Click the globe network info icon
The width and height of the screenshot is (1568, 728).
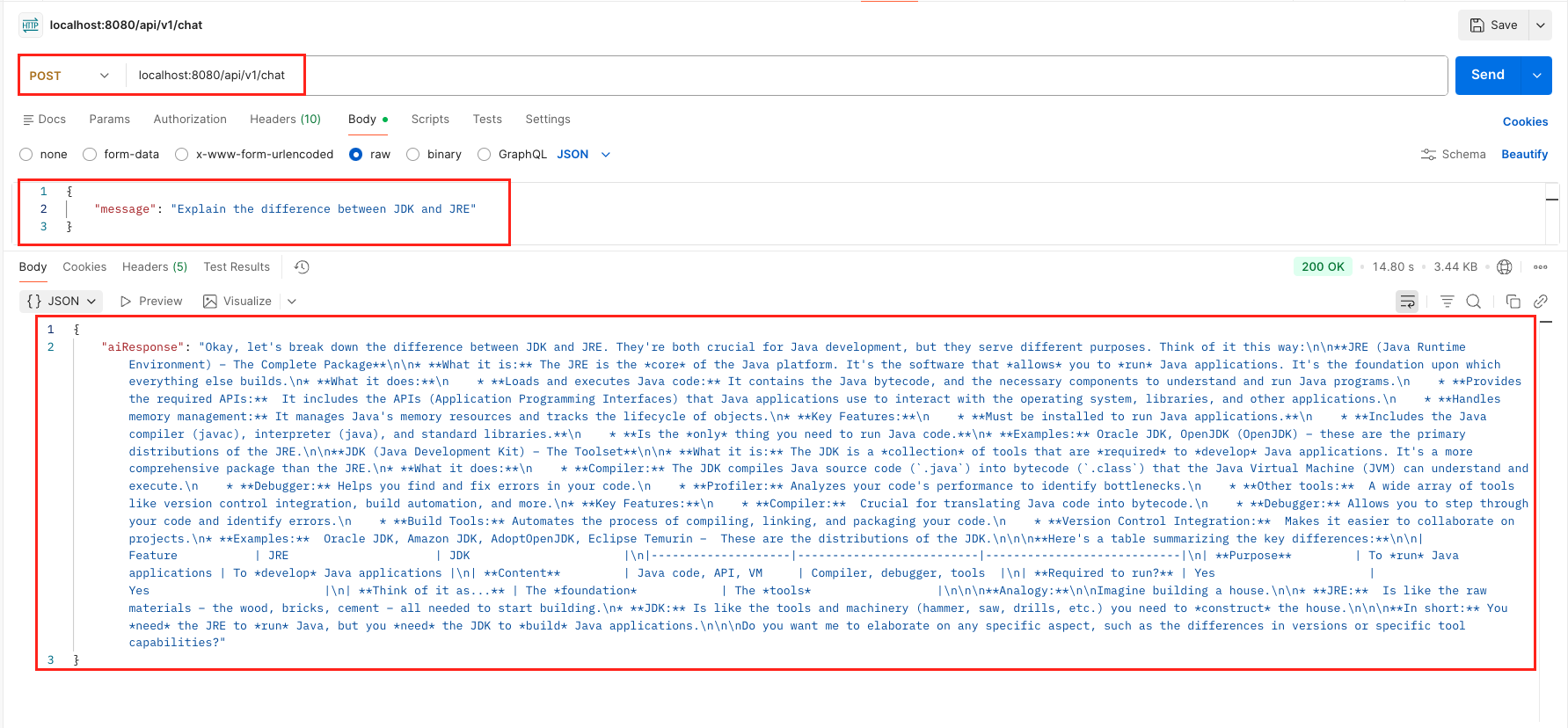tap(1505, 267)
